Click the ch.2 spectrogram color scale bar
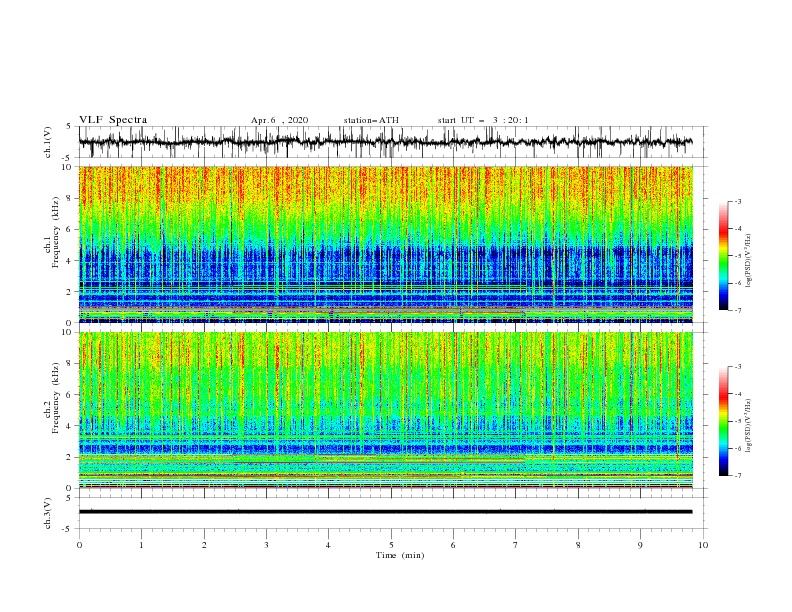This screenshot has width=792, height=612. pyautogui.click(x=724, y=421)
